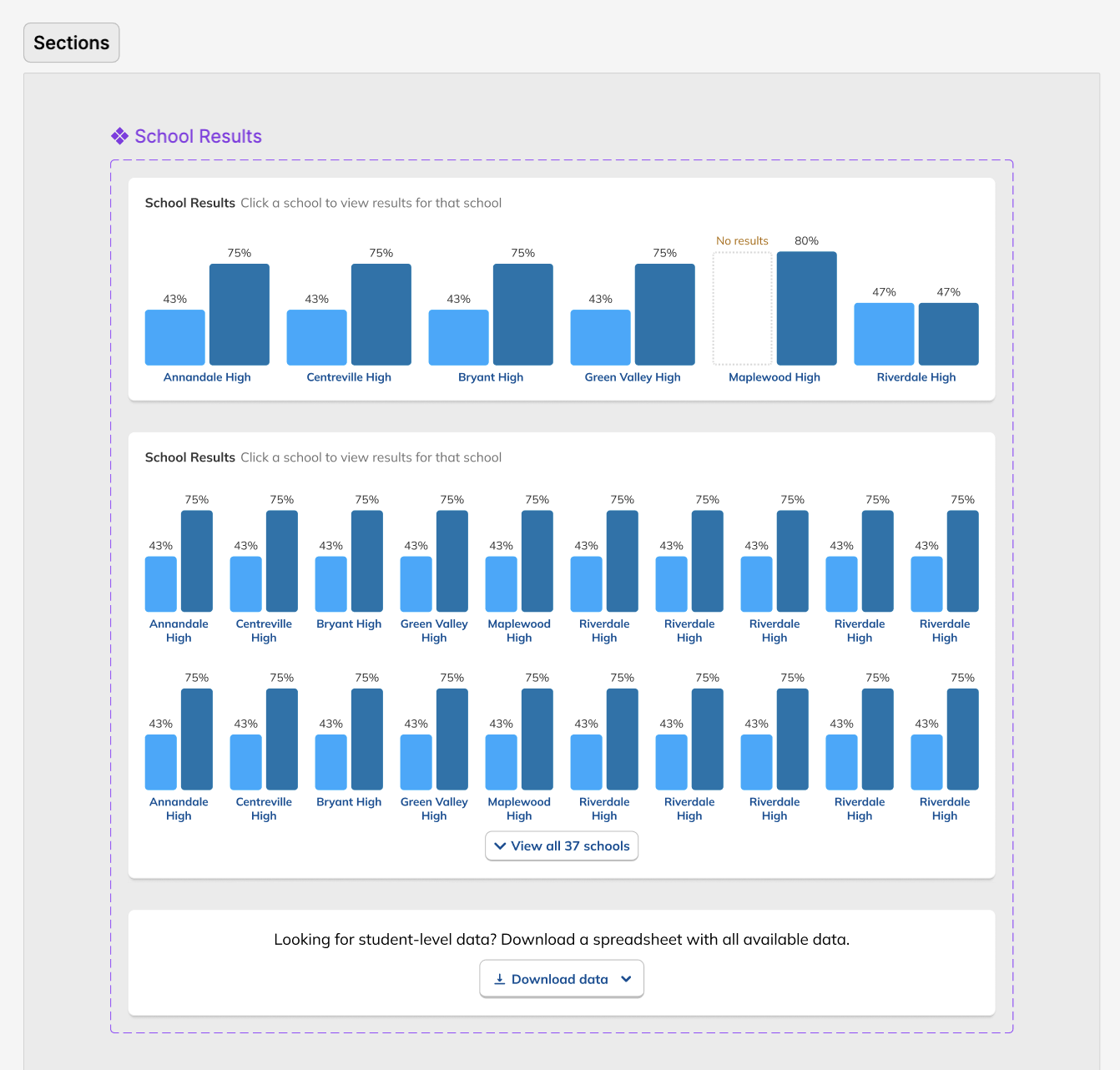View Riverdale High with 47% results
Screen dimensions: 1120x1070
pos(916,377)
